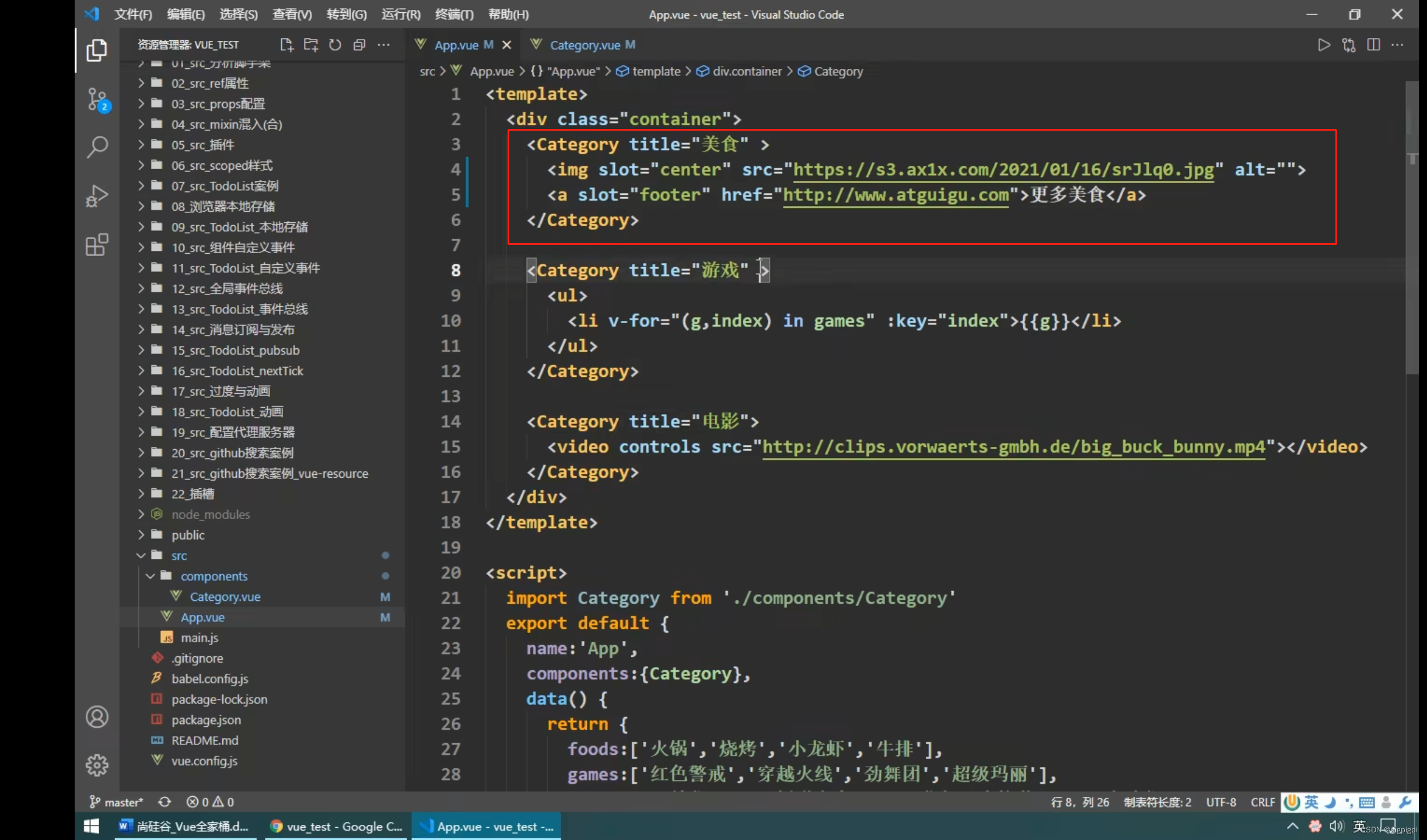
Task: Click the editor vertical scrollbar
Action: pyautogui.click(x=1412, y=228)
